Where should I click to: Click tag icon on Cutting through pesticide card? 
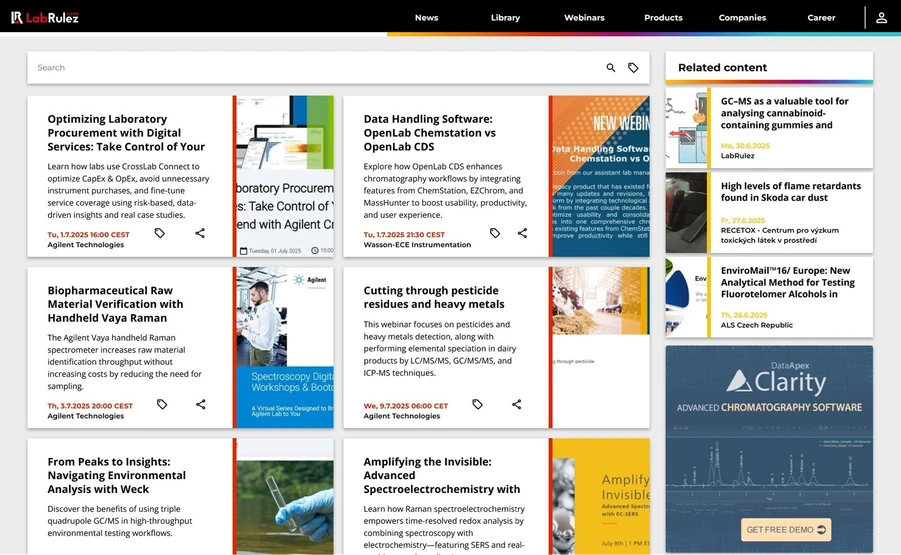pyautogui.click(x=478, y=404)
